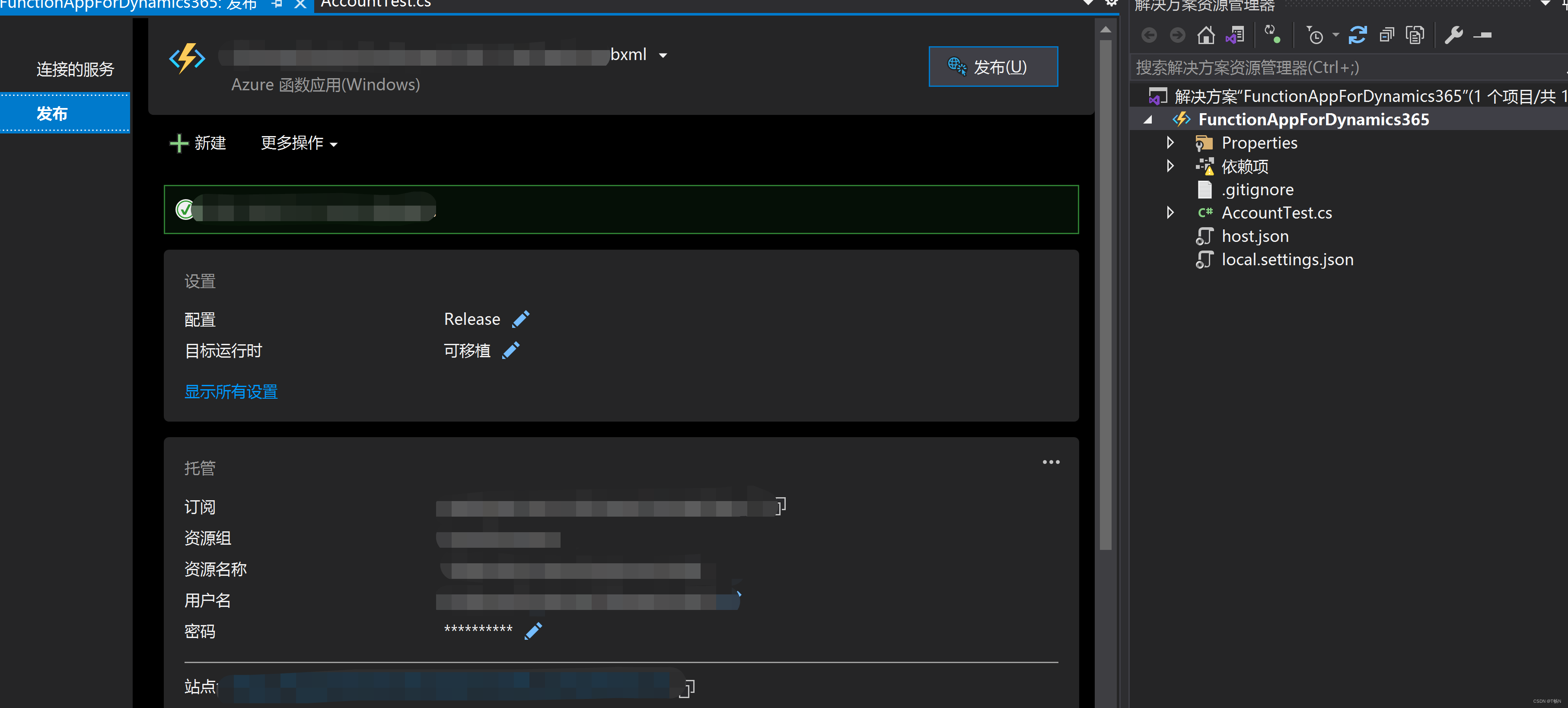Switch to the AccountTest.cs document tab
The image size is (1568, 708).
(x=376, y=3)
